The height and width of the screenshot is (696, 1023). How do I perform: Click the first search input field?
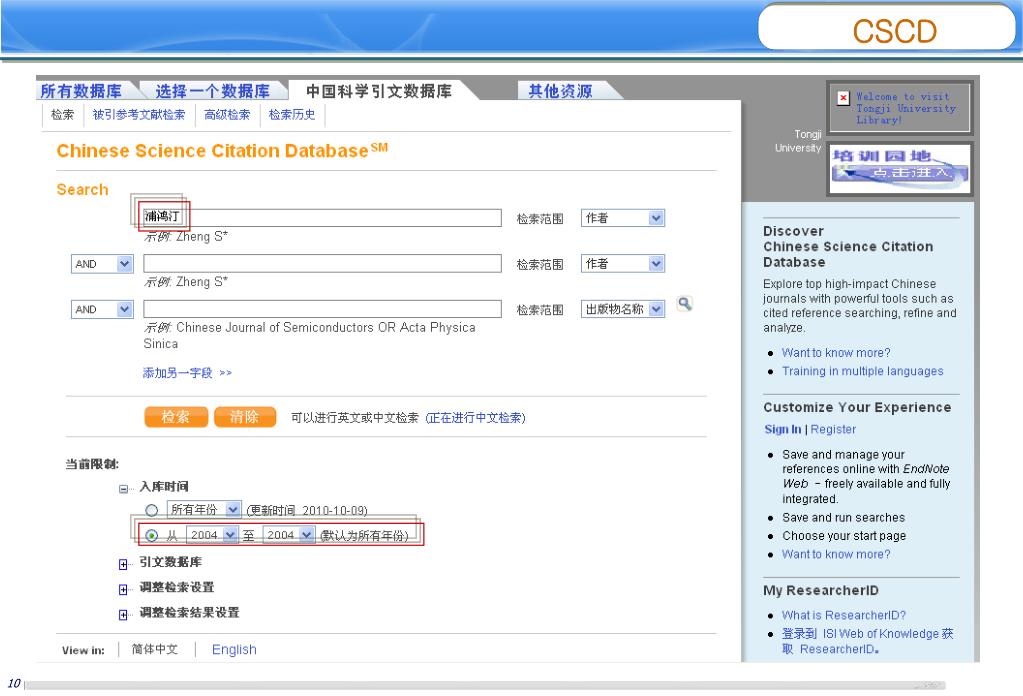point(321,218)
